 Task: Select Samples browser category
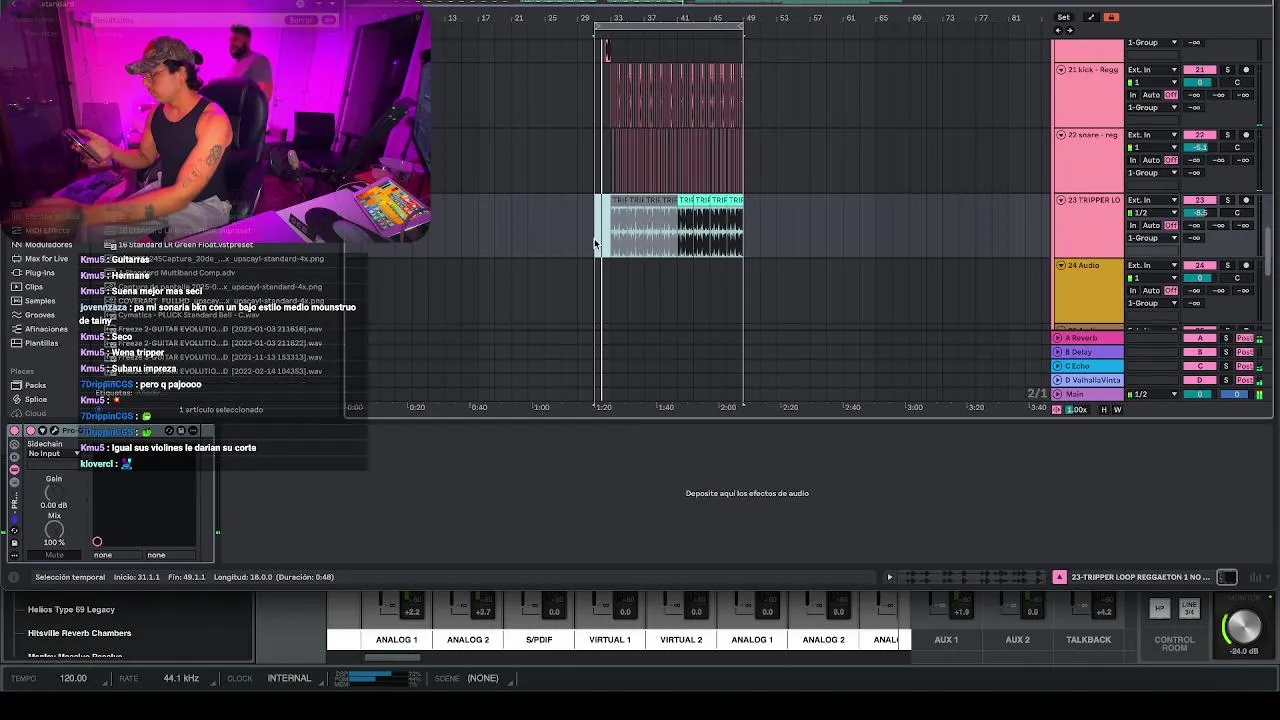coord(33,301)
